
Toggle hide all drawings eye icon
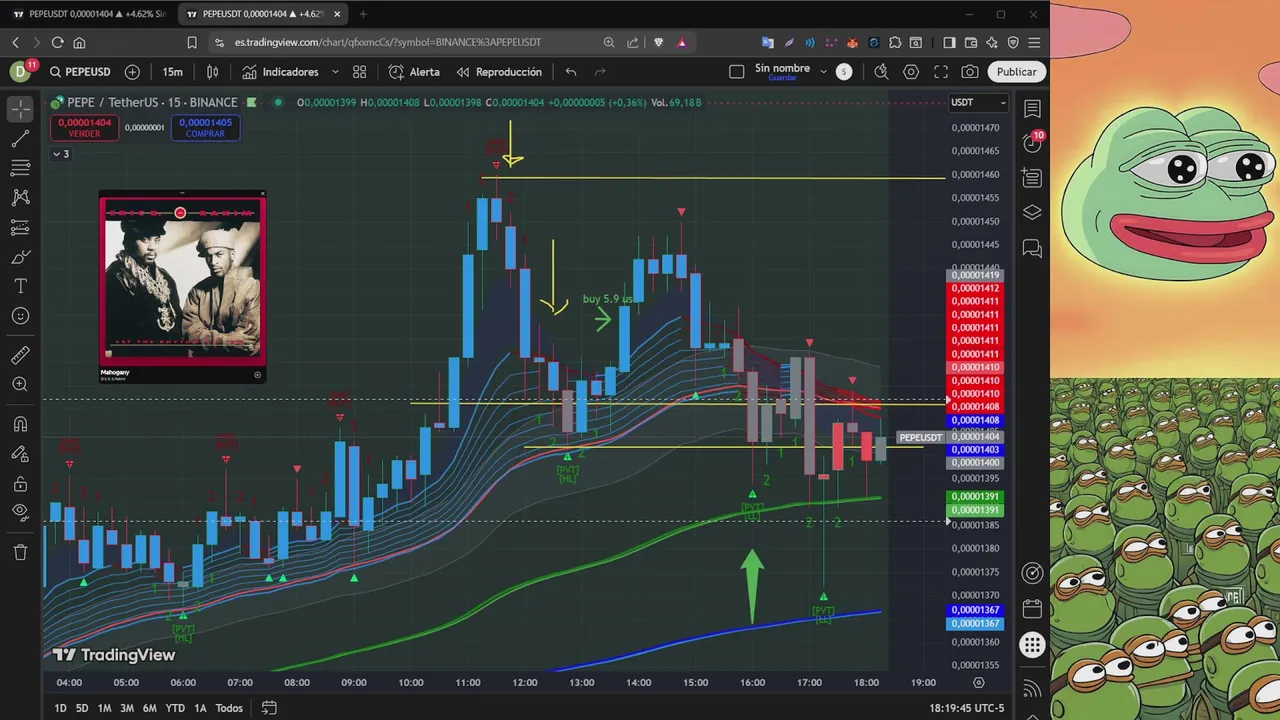click(20, 513)
